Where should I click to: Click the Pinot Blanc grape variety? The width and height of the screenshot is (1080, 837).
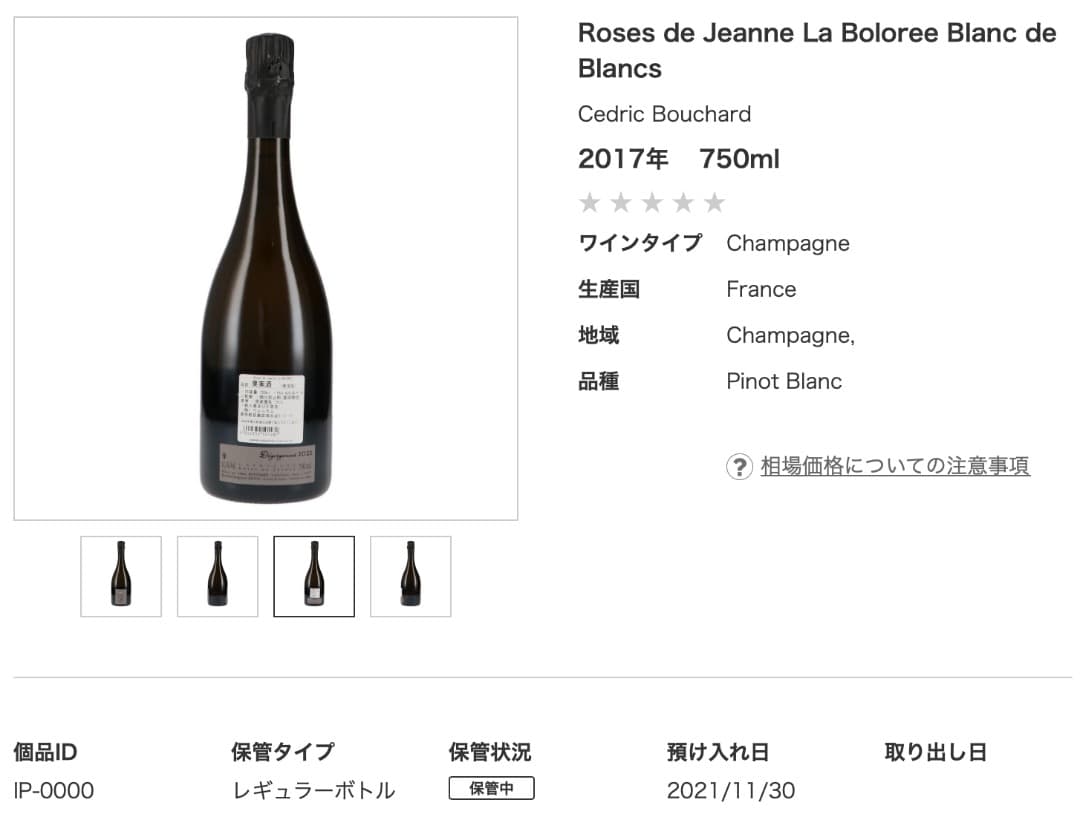tap(784, 381)
